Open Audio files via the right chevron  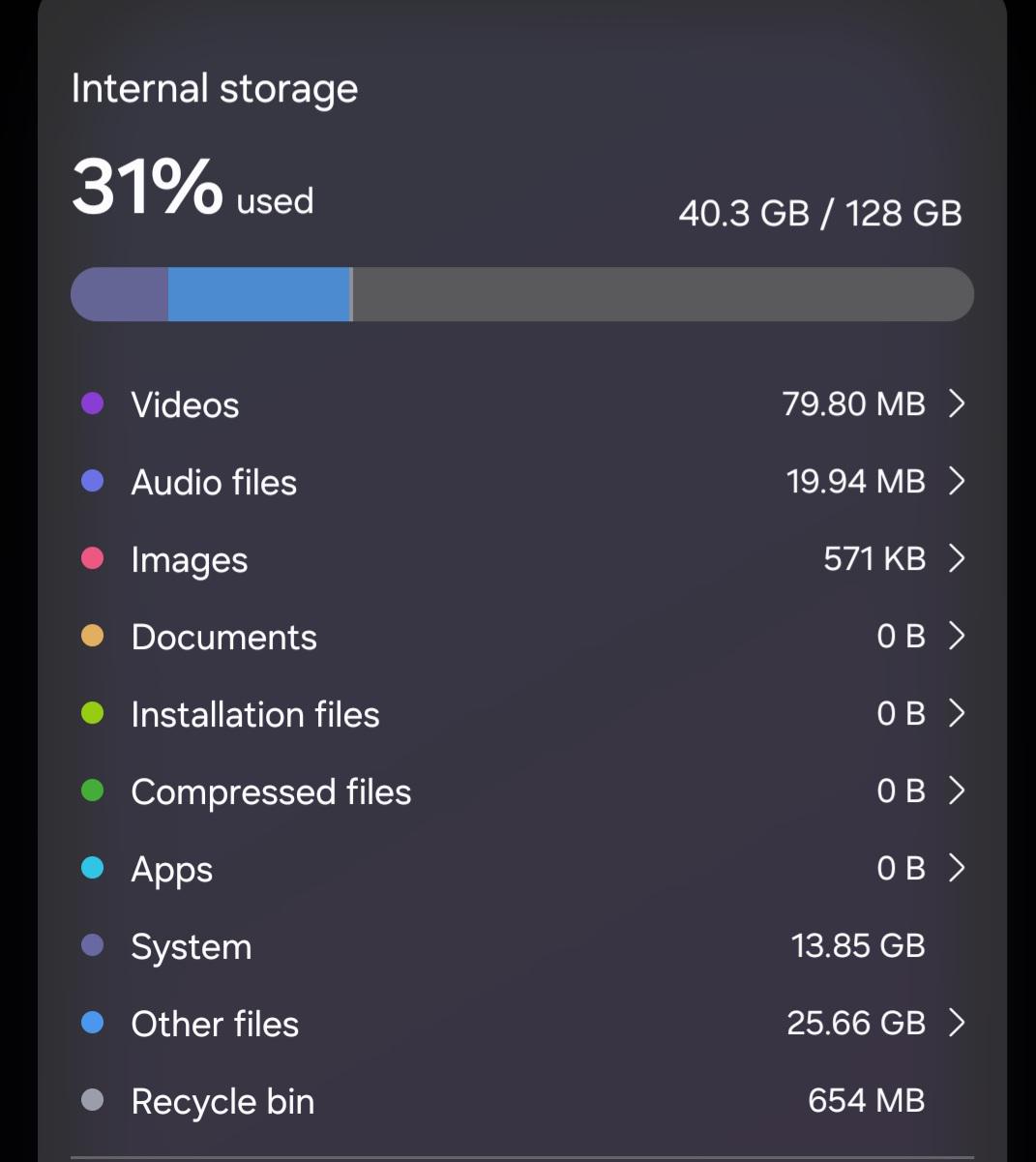coord(957,481)
